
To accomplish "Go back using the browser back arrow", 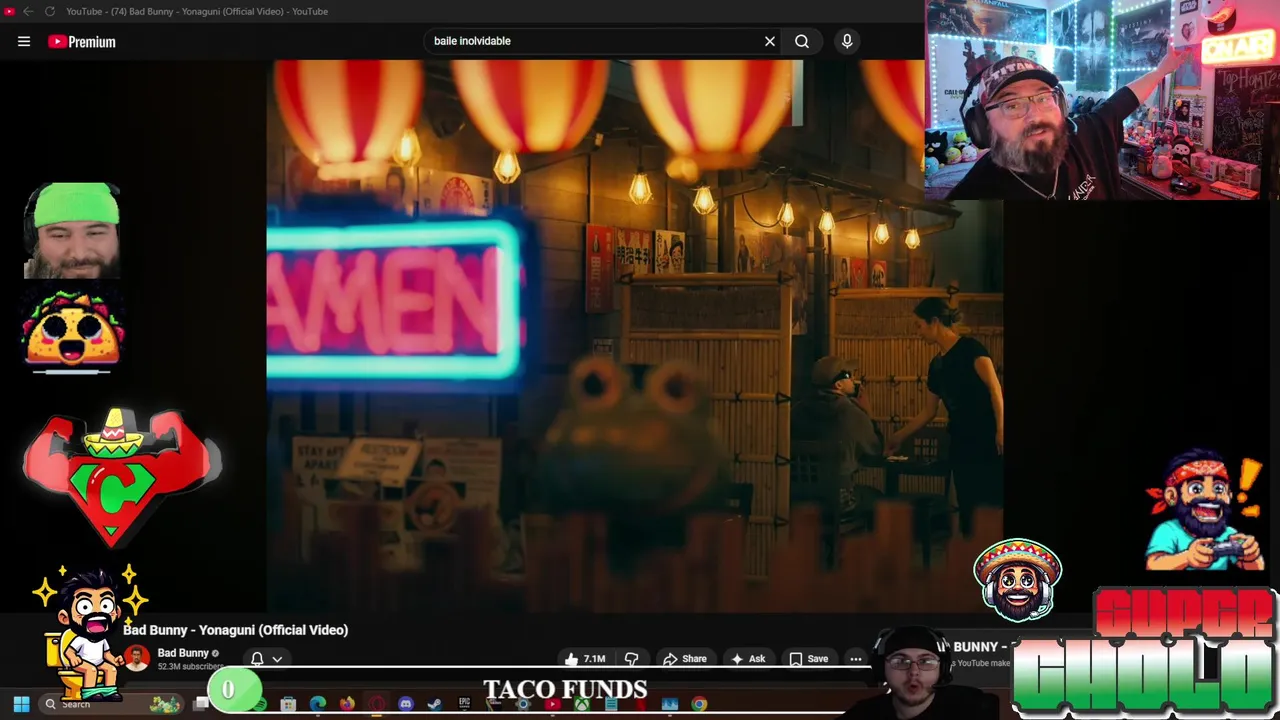I will [x=28, y=11].
